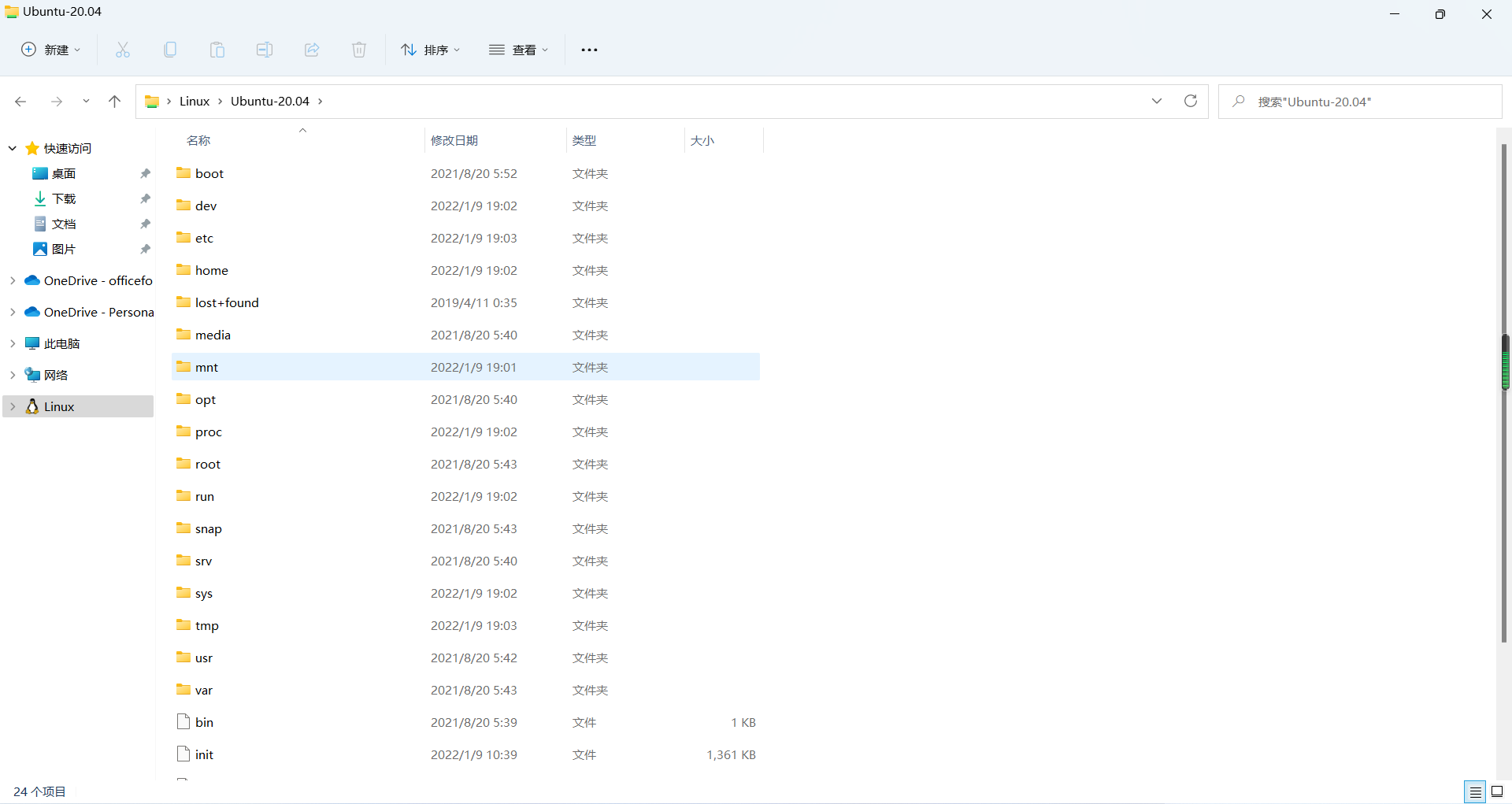Image resolution: width=1512 pixels, height=804 pixels.
Task: Open the three-dot more options menu
Action: (589, 50)
